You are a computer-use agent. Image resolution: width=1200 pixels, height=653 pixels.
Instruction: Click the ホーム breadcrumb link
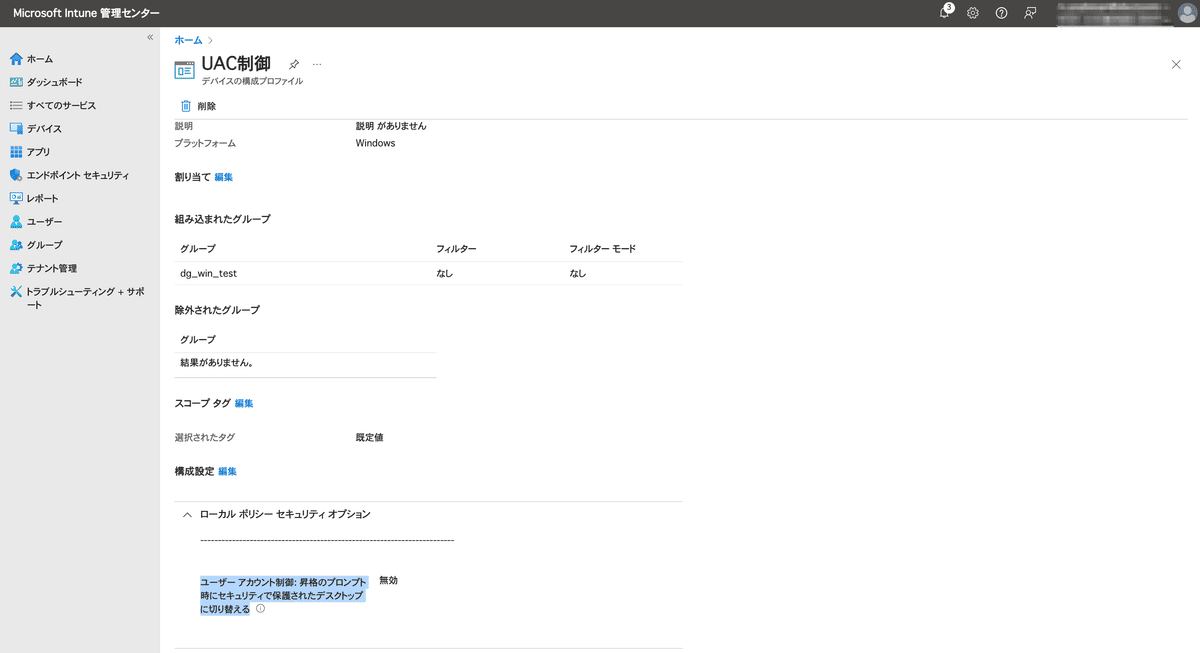pyautogui.click(x=188, y=40)
